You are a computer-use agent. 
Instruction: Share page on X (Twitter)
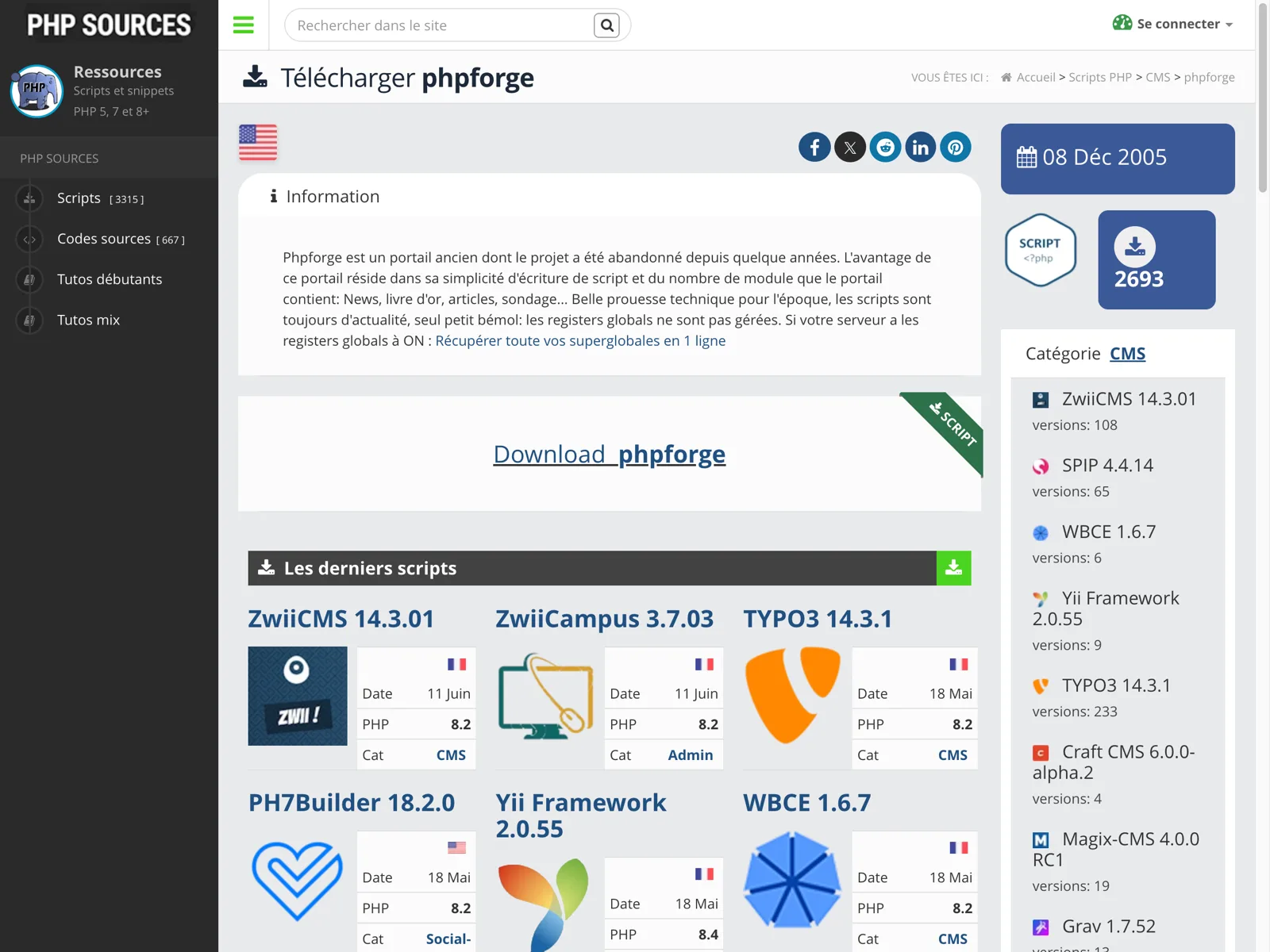(850, 147)
